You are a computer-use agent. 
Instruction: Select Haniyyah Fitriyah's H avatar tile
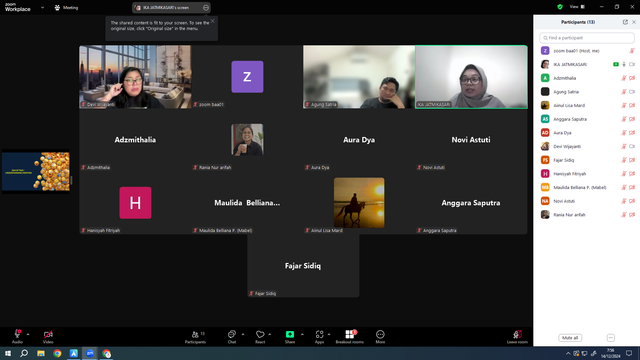coord(135,203)
